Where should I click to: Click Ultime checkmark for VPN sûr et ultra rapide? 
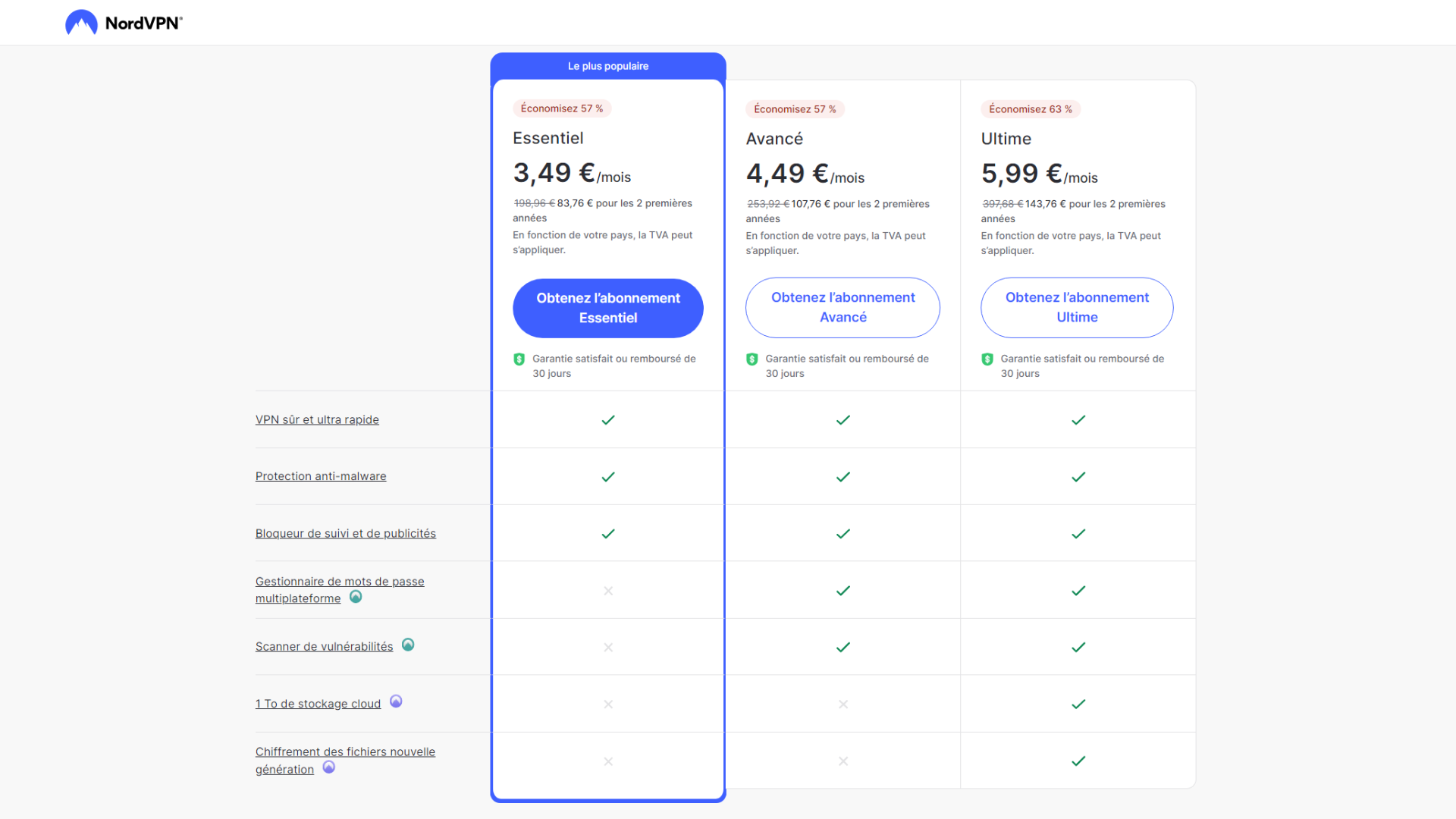click(x=1078, y=420)
